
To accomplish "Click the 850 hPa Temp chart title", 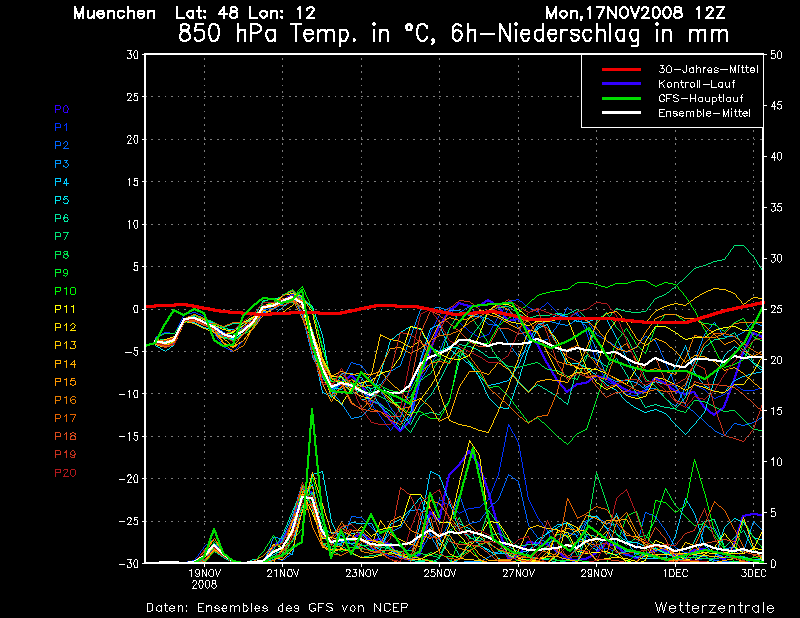I will click(453, 34).
